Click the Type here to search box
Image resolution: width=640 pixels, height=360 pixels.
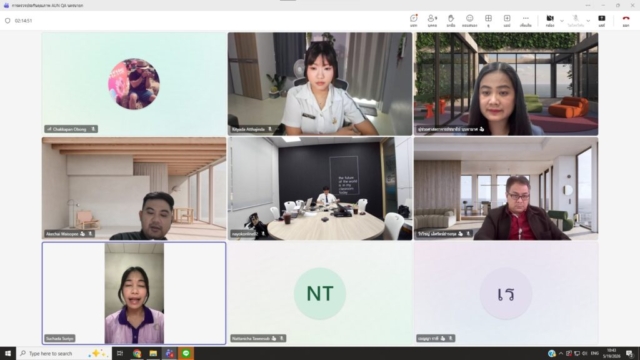[x=64, y=353]
